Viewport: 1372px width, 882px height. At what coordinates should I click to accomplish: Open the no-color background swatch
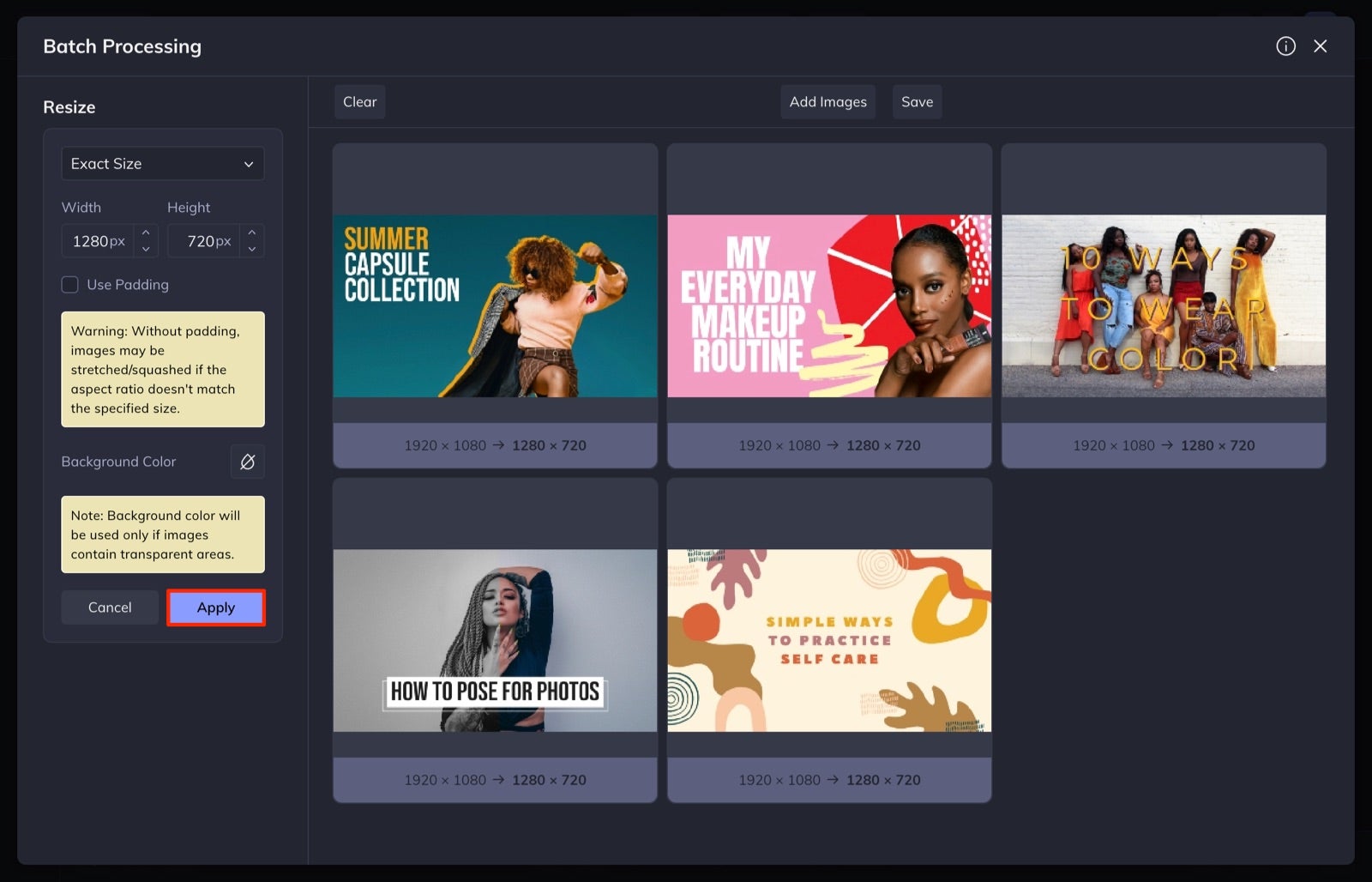(248, 462)
